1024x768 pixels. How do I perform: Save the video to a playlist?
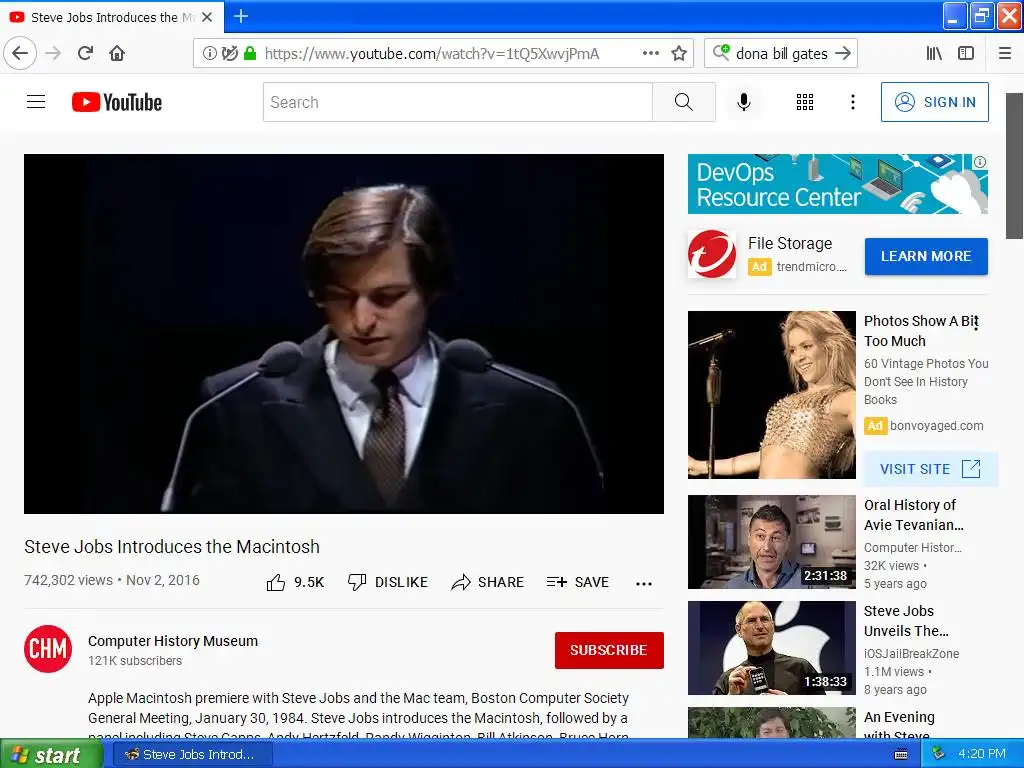click(x=578, y=582)
